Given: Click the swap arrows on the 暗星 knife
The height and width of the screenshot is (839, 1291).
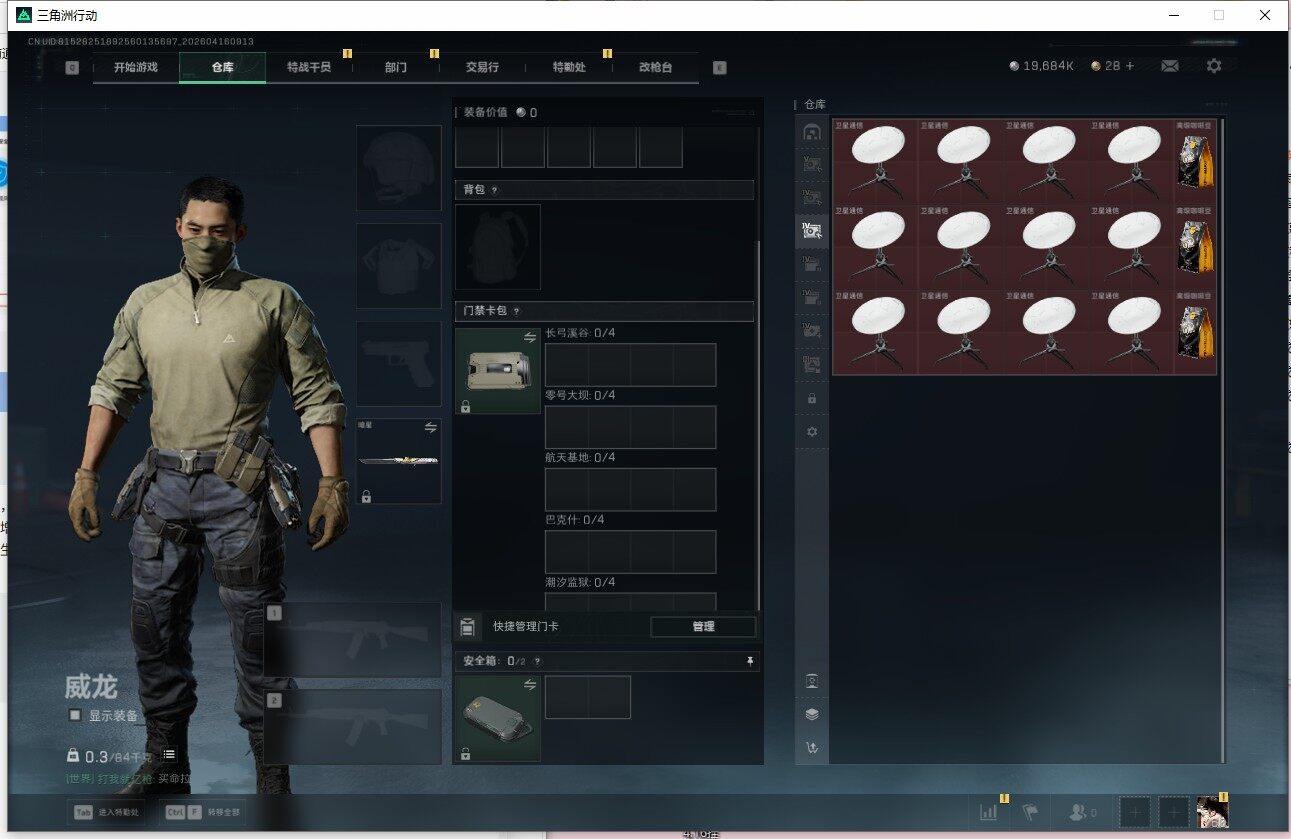Looking at the screenshot, I should pyautogui.click(x=431, y=427).
